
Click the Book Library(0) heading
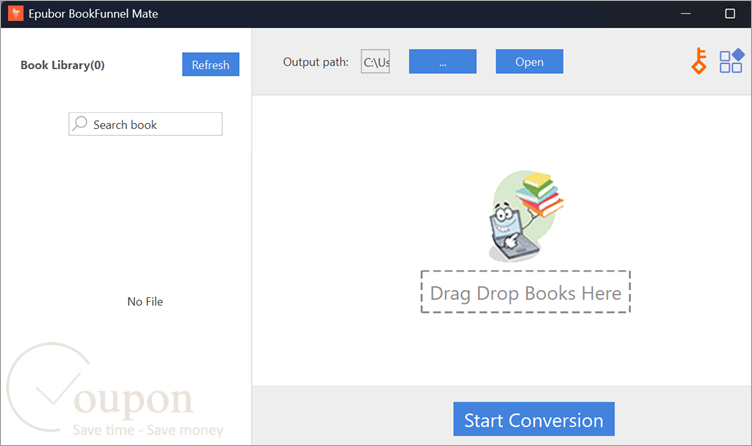(x=62, y=65)
